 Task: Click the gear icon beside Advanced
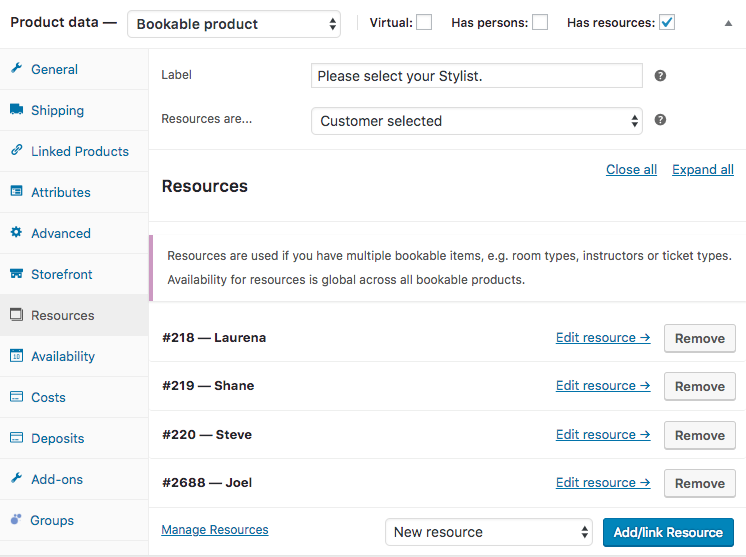point(16,233)
